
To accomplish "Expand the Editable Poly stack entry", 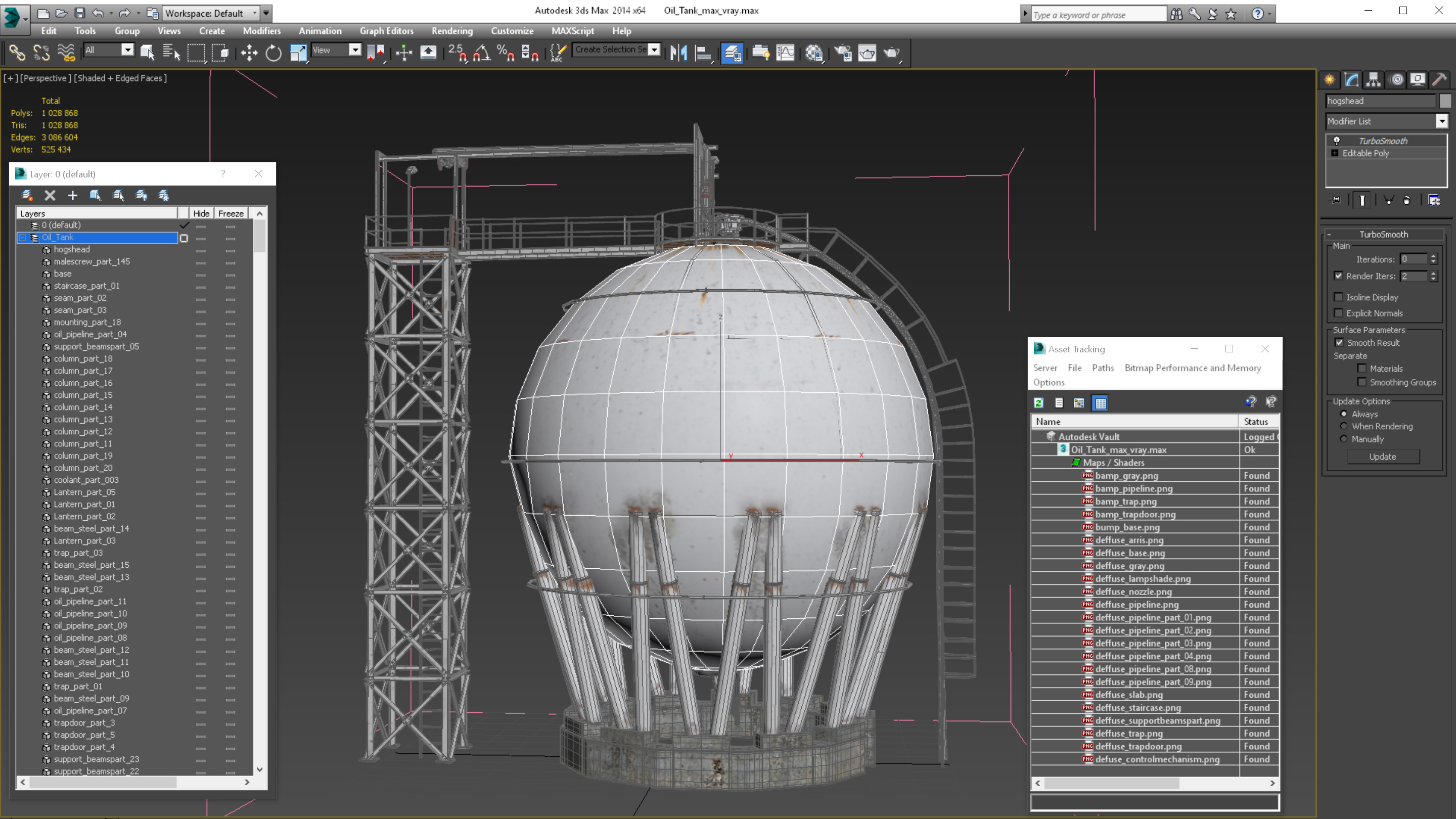I will [x=1335, y=153].
